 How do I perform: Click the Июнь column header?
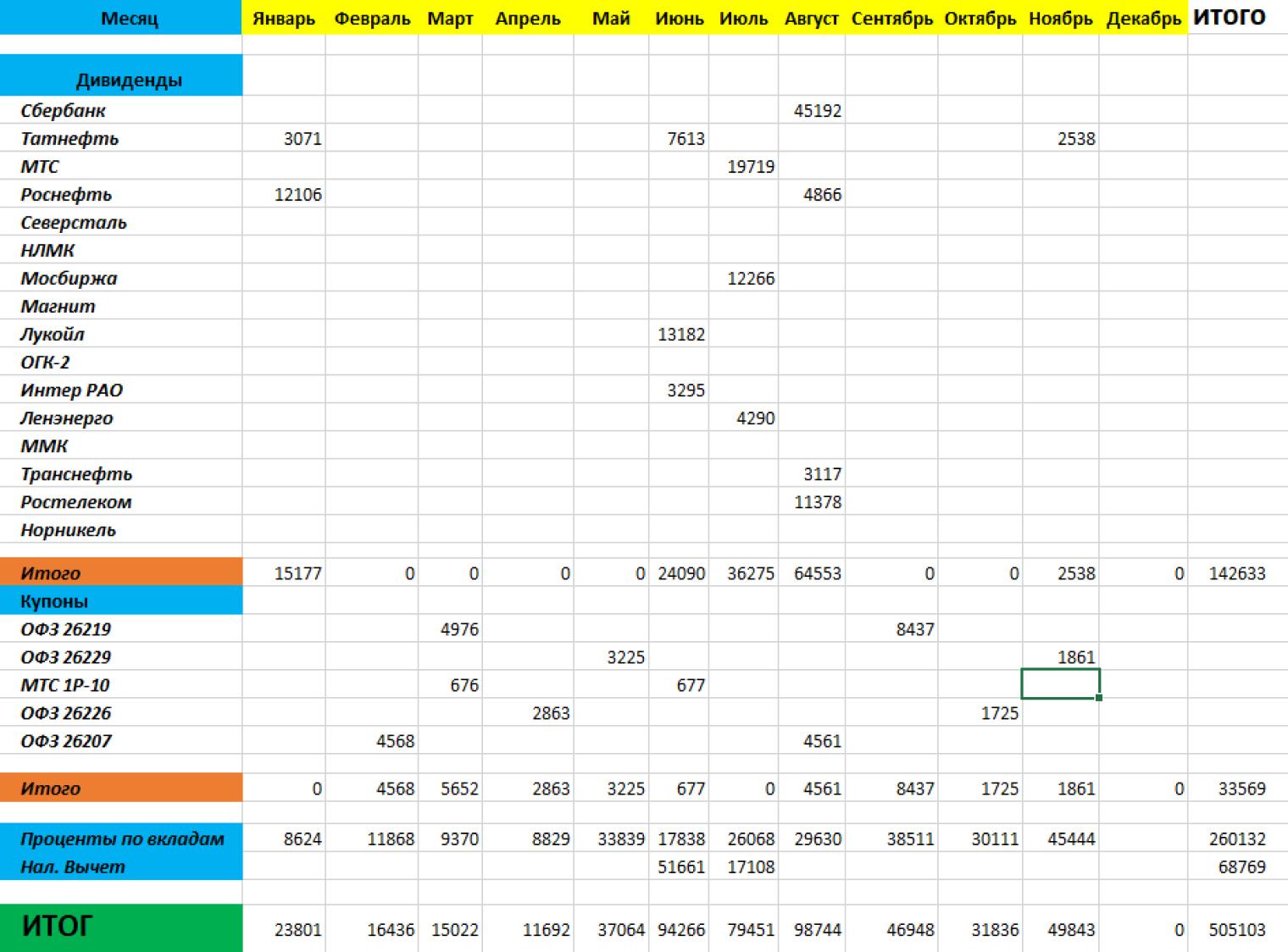point(679,18)
